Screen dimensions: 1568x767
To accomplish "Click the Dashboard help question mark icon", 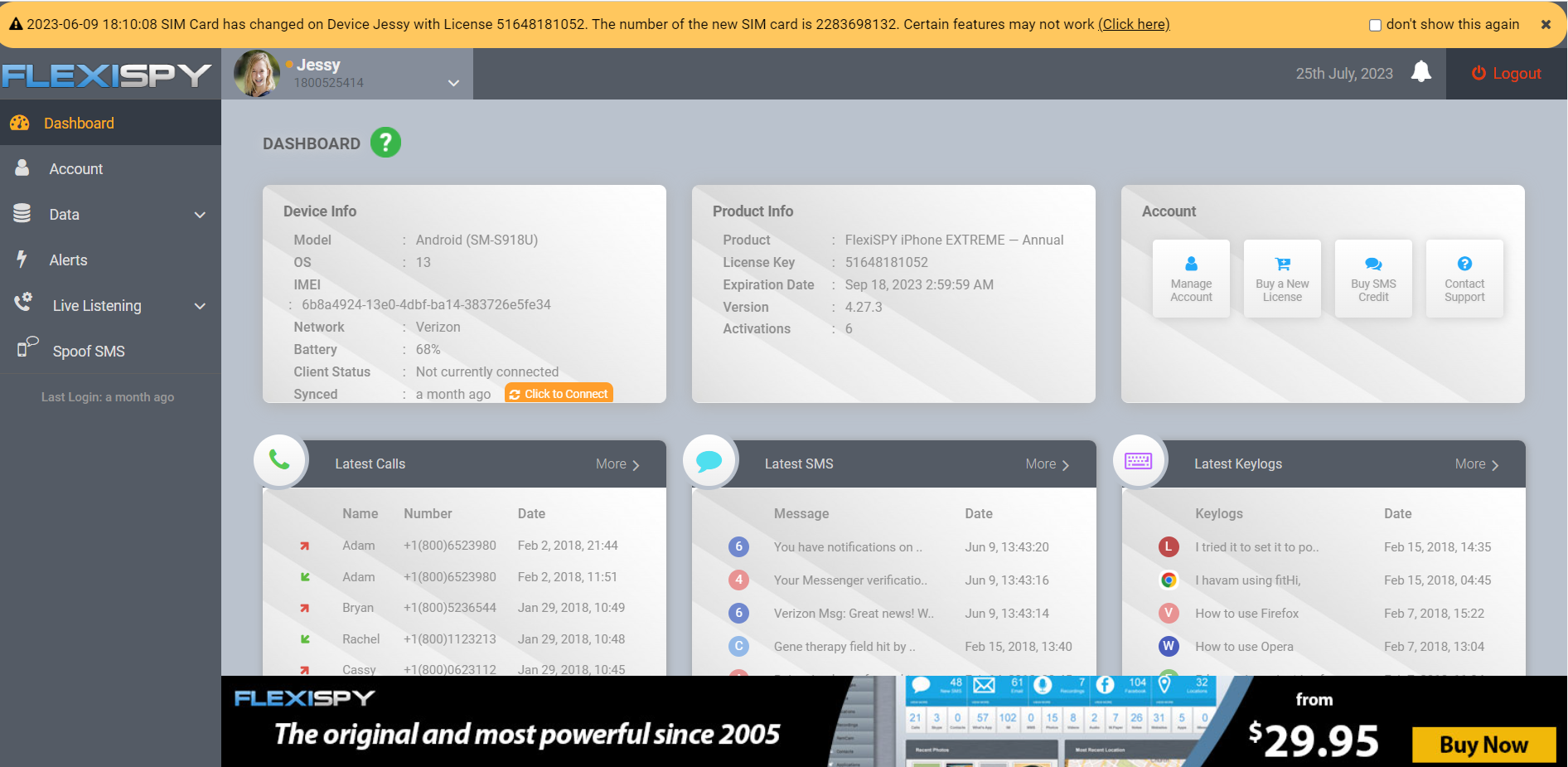I will point(385,143).
